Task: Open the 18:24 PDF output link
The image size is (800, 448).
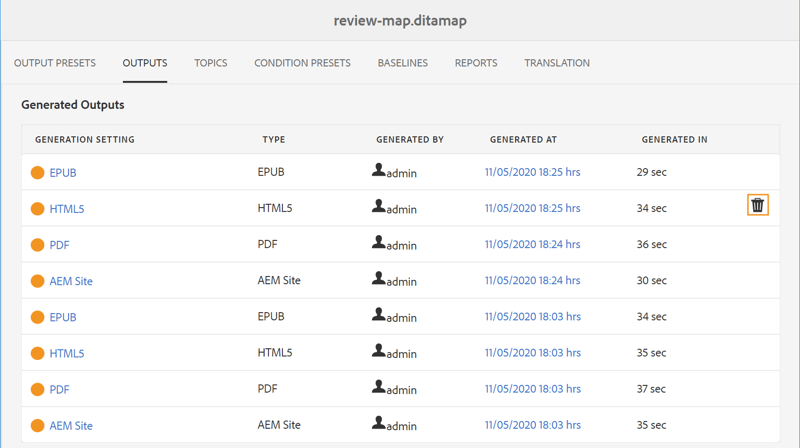Action: [59, 245]
